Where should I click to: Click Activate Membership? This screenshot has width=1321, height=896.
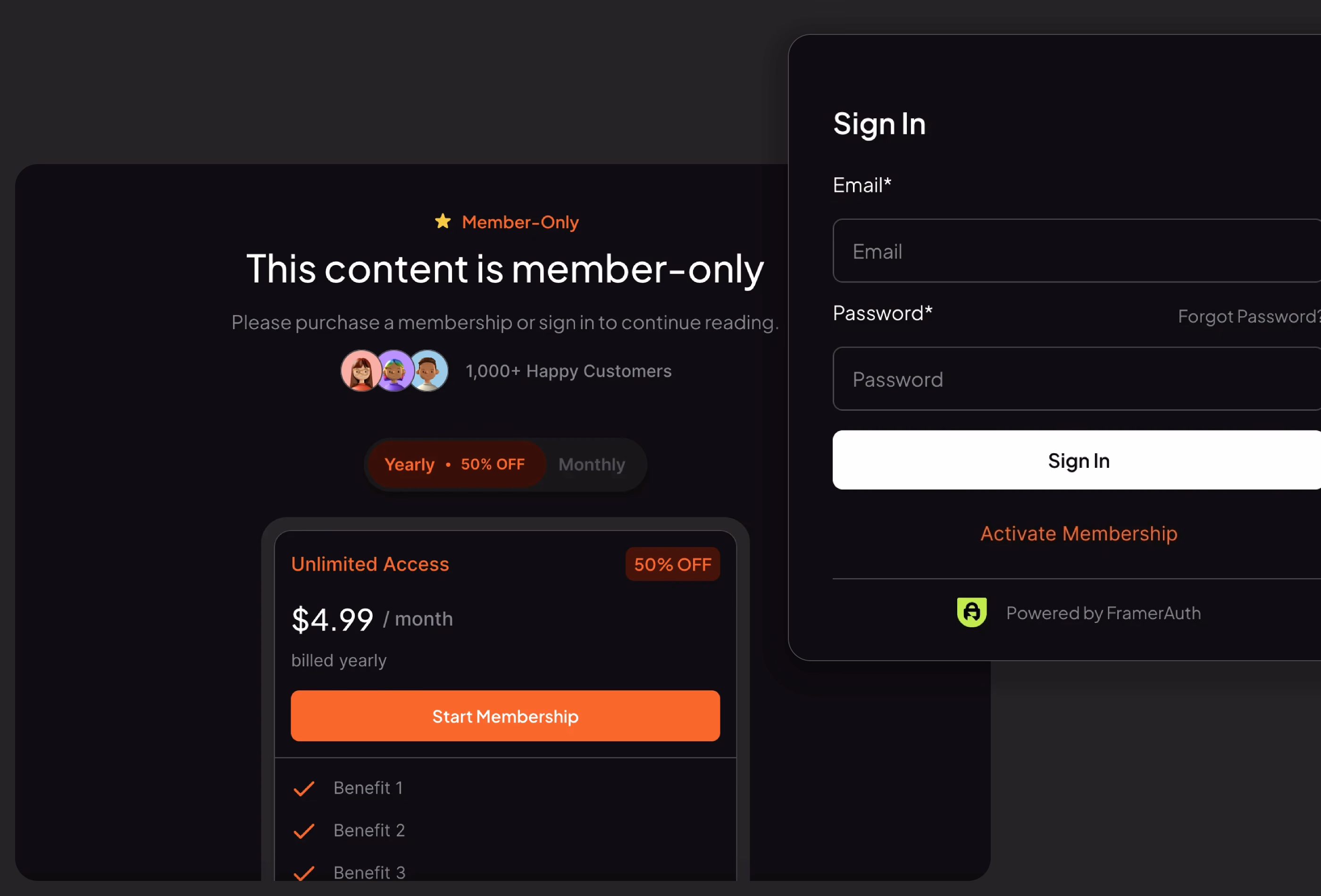1078,533
